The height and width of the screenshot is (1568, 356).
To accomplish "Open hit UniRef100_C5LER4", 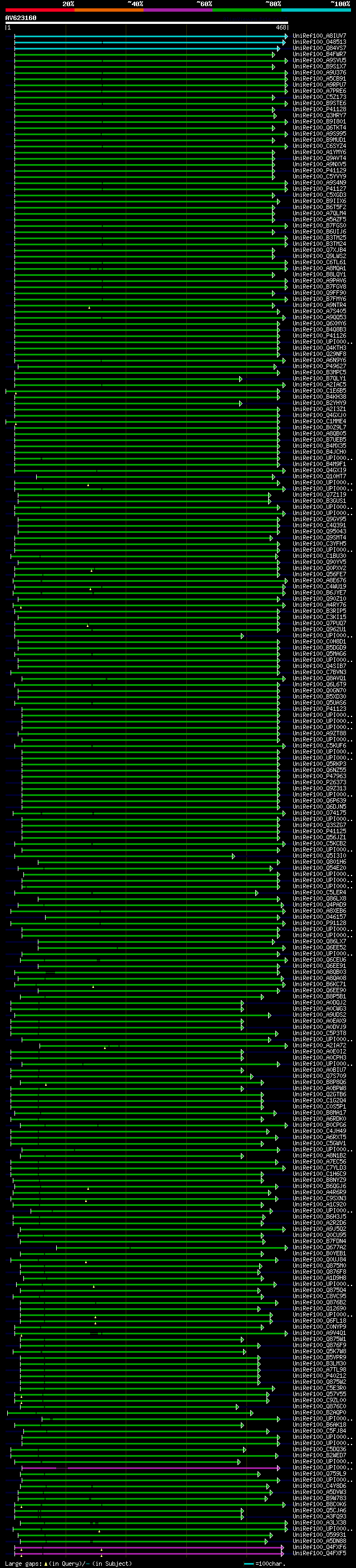I will (319, 892).
